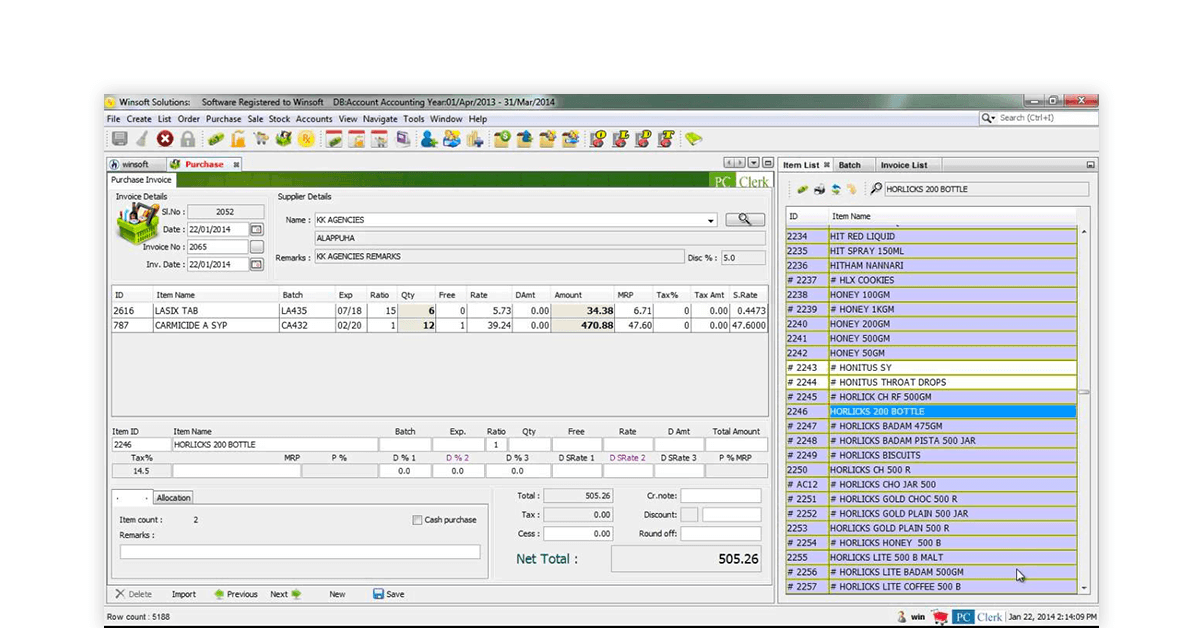Screen dimensions: 1200x628
Task: Click the folder with dollar sign icon
Action: pos(502,139)
